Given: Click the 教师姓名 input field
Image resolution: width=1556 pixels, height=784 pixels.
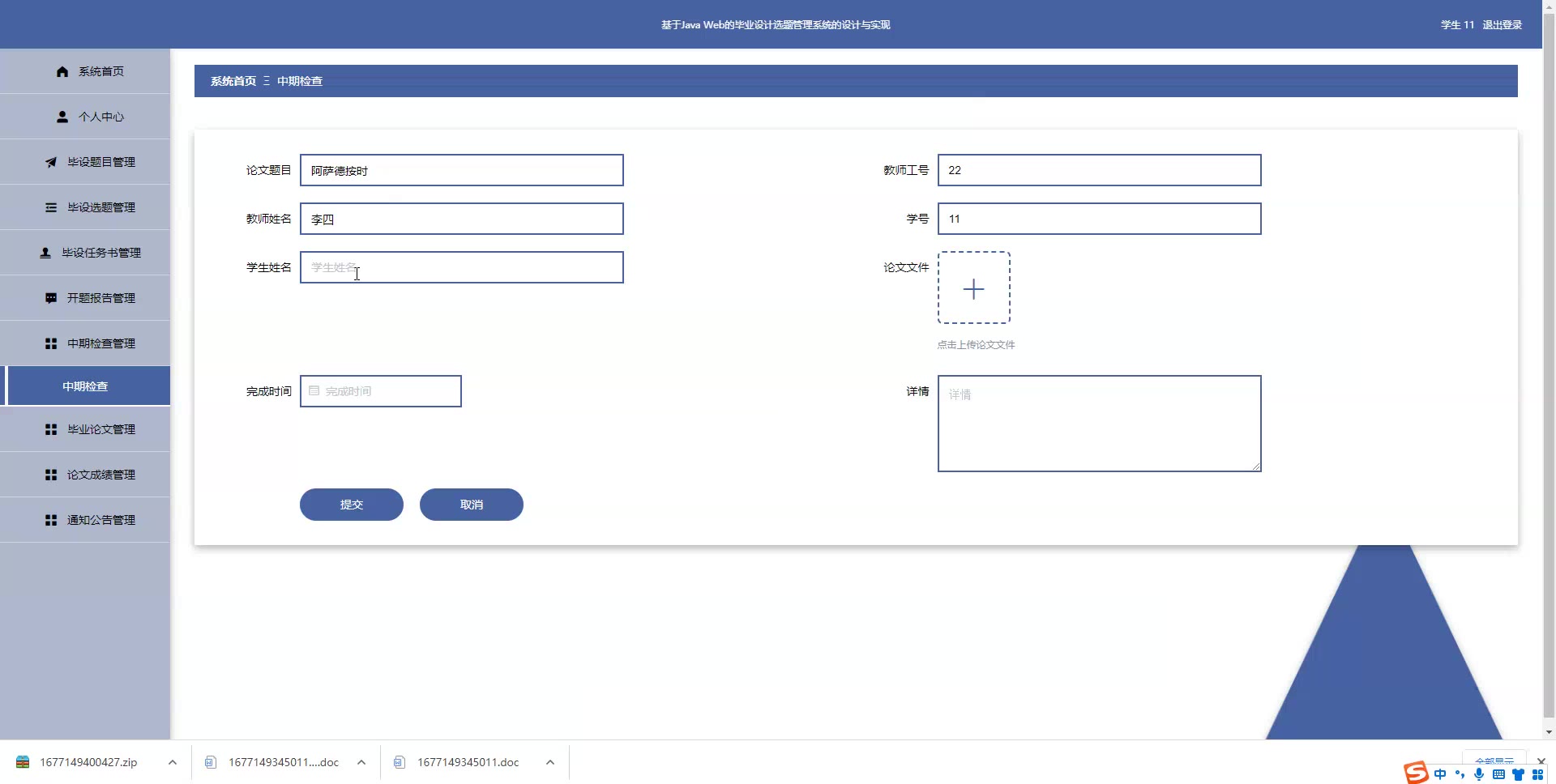Looking at the screenshot, I should point(462,219).
